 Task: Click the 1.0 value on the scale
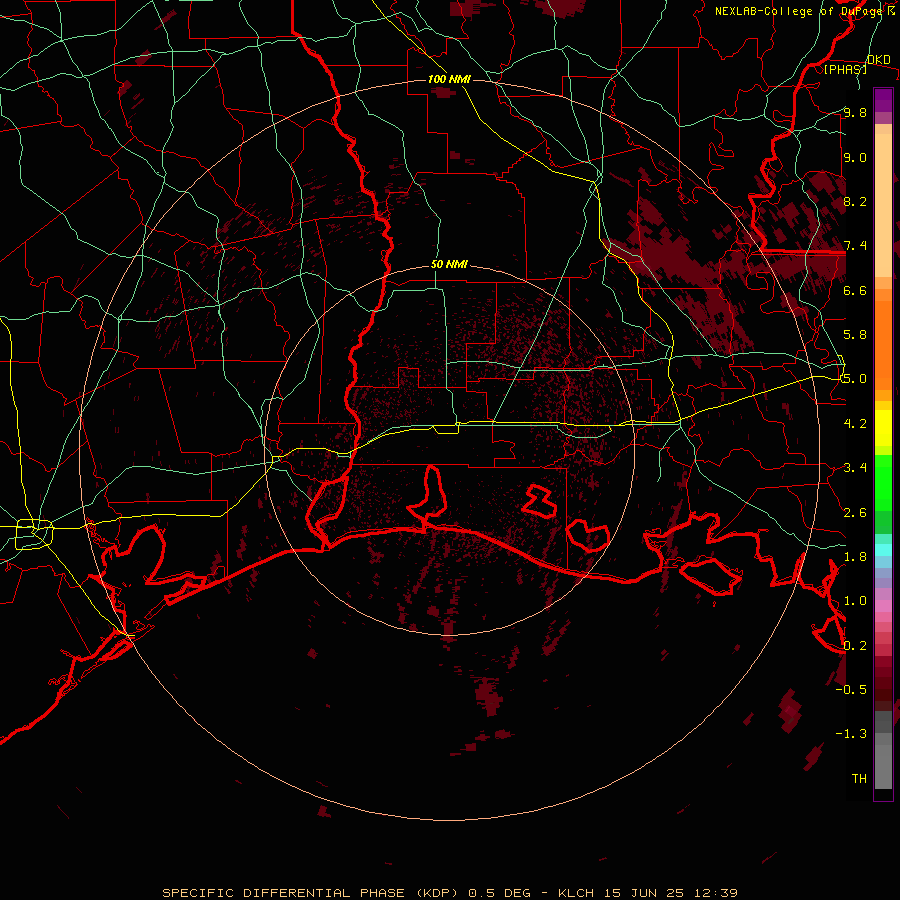[855, 601]
